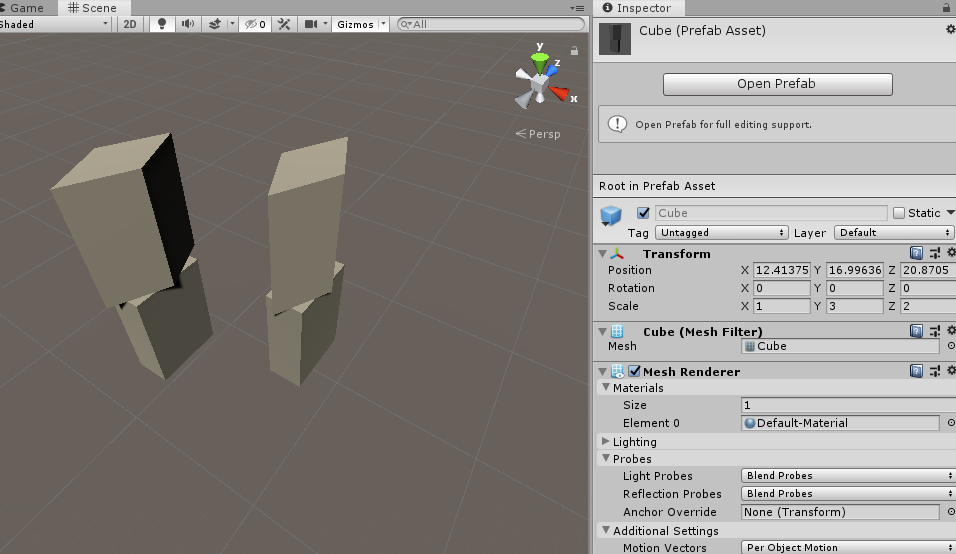Collapse the Transform component foldout
The width and height of the screenshot is (956, 554).
(602, 254)
